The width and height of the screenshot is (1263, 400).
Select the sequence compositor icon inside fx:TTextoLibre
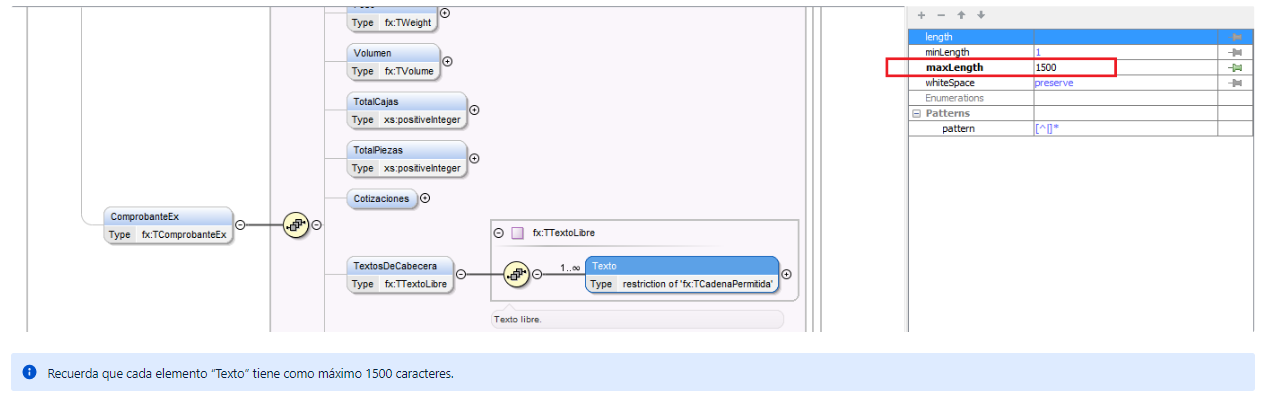(x=516, y=274)
